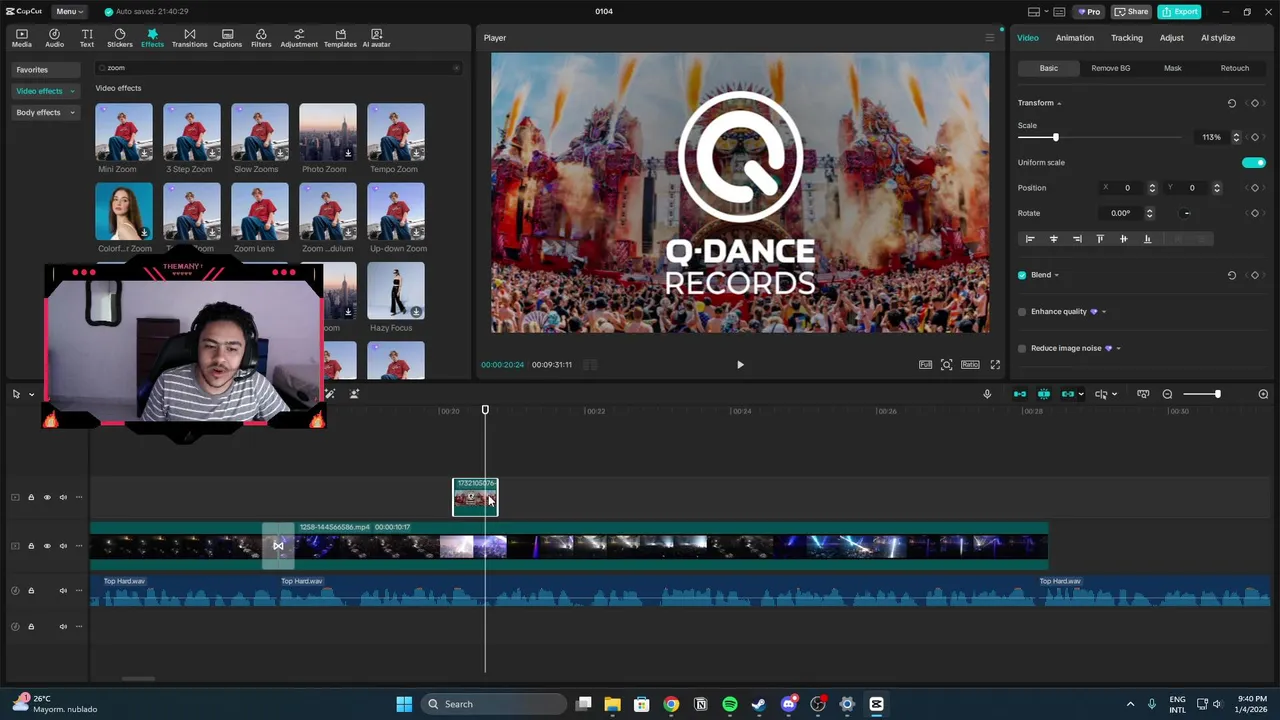Start voice-over recording with microphone icon
Viewport: 1280px width, 720px height.
click(987, 394)
